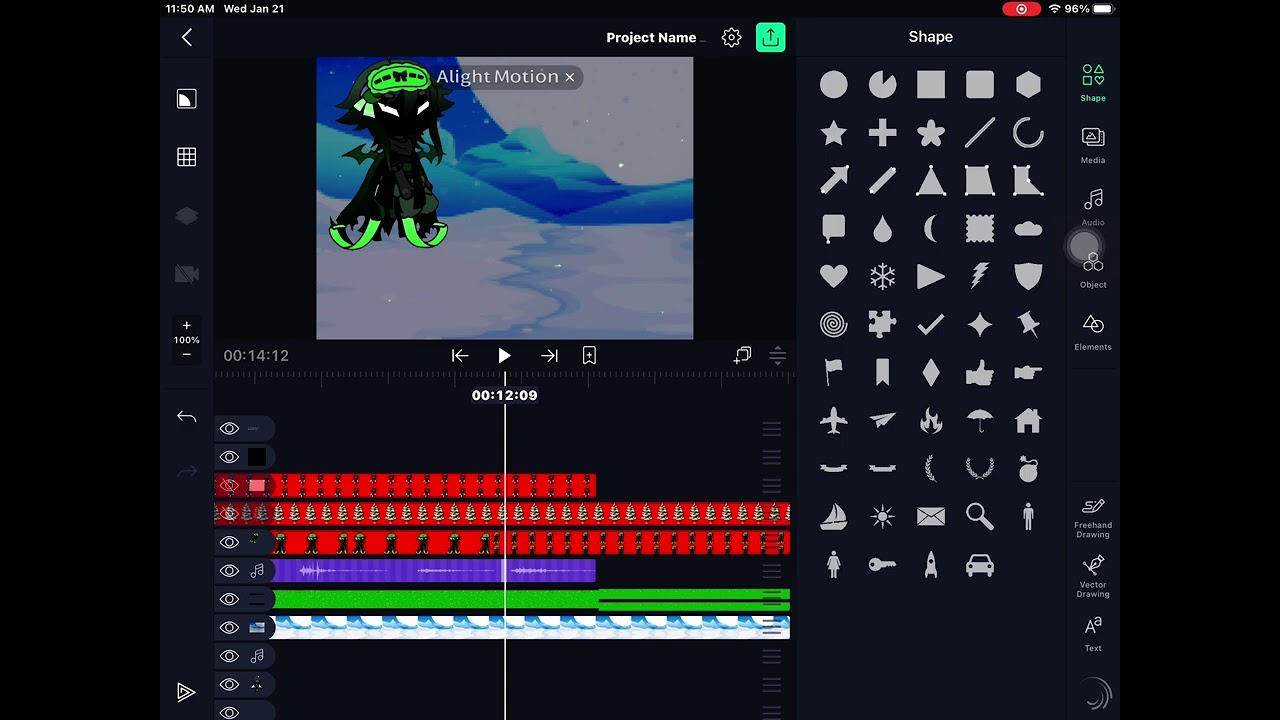Choose Freehand Drawing
This screenshot has width=1280, height=720.
(1093, 517)
